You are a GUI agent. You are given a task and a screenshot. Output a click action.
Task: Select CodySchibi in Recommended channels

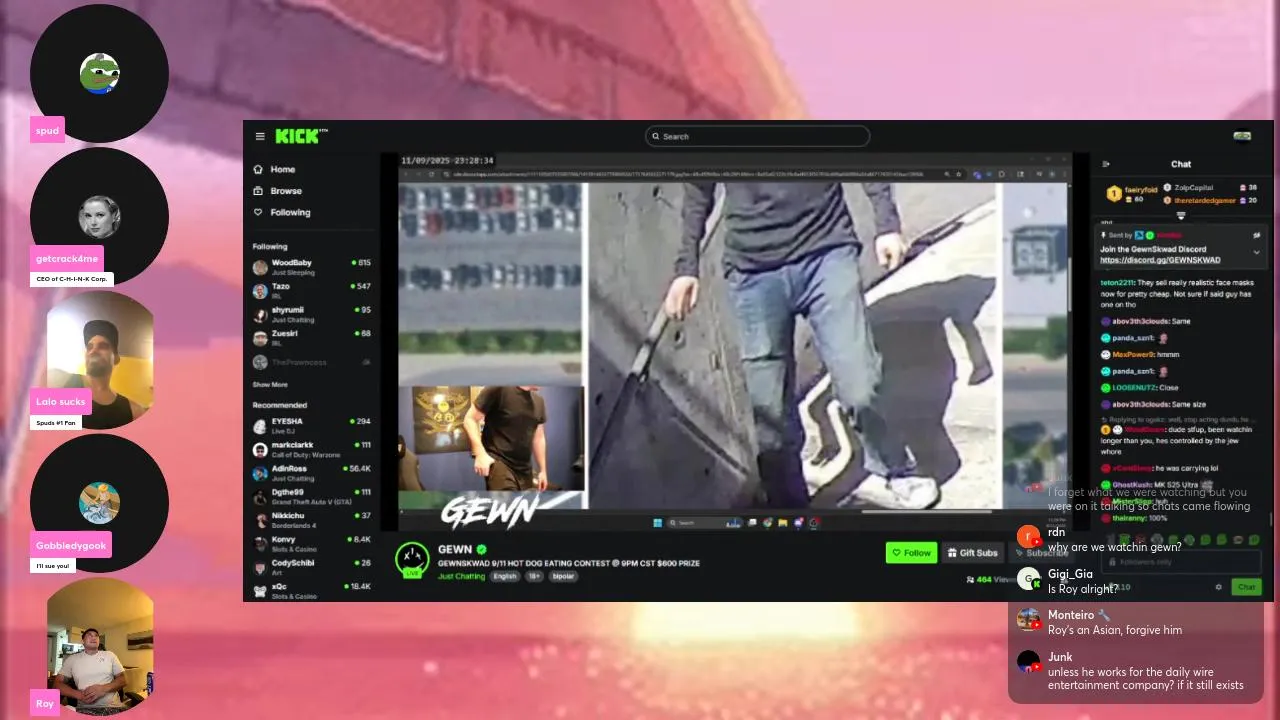(x=312, y=567)
